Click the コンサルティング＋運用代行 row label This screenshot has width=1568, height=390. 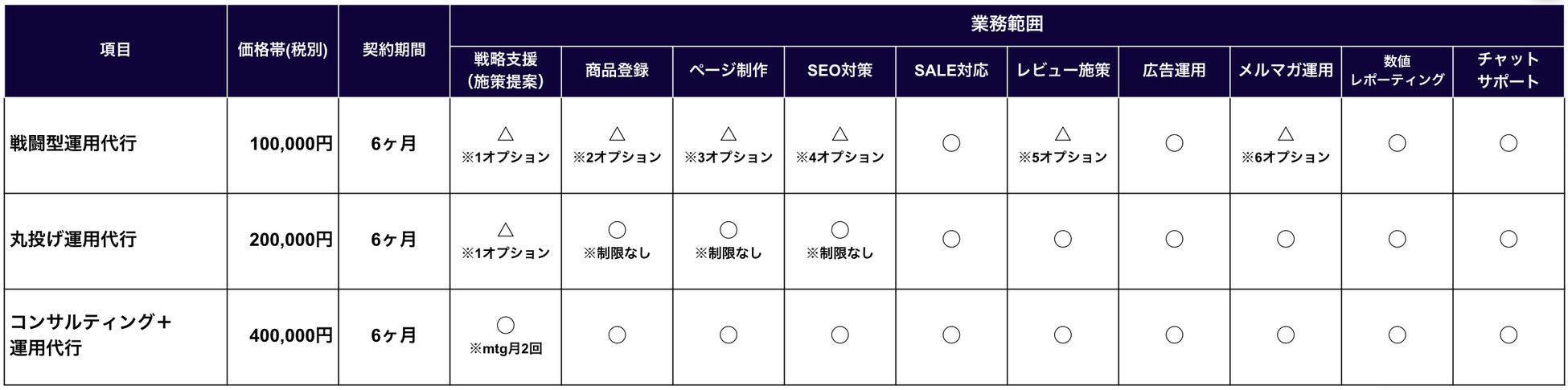coord(90,335)
